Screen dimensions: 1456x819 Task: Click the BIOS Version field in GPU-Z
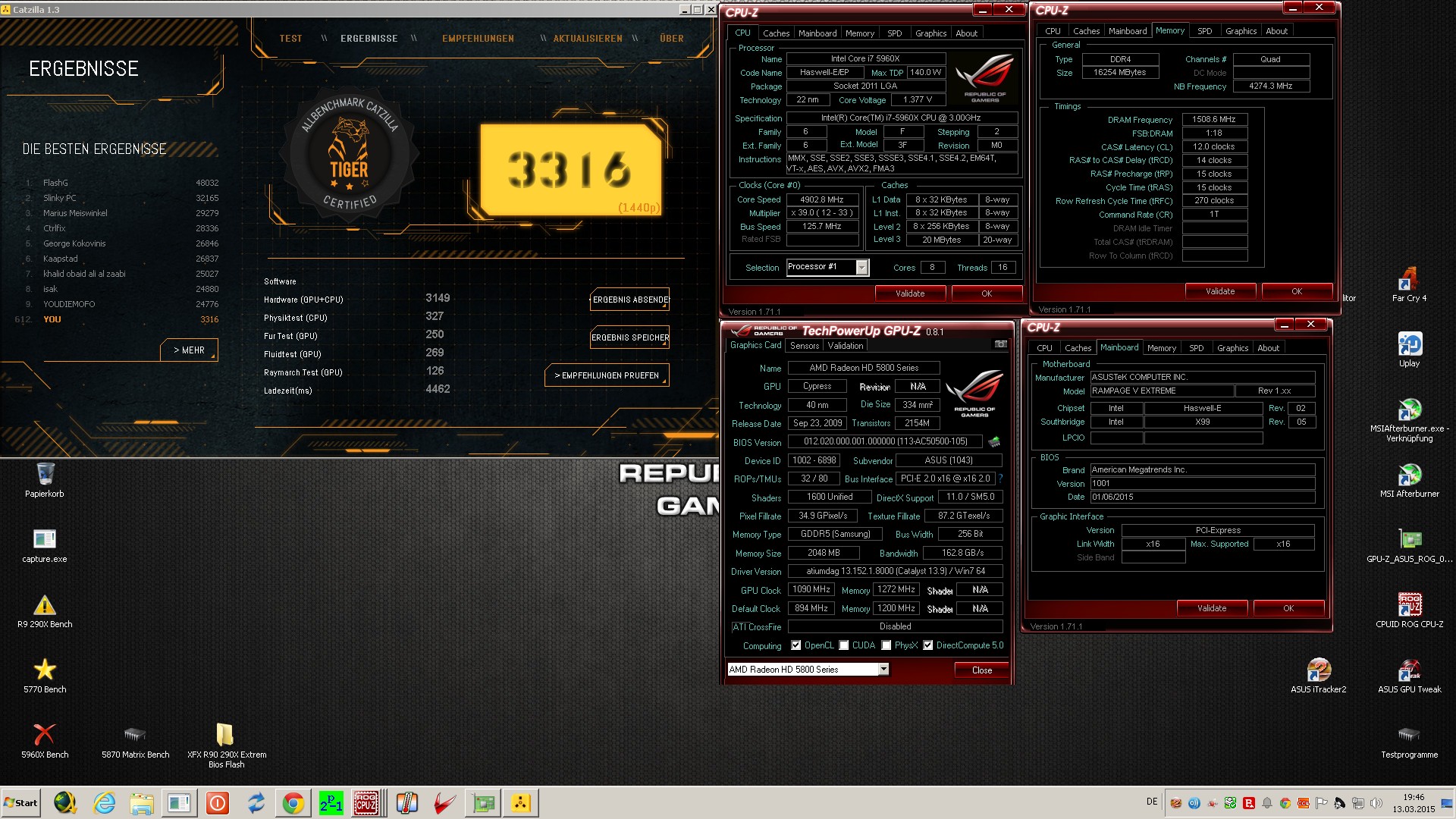886,441
